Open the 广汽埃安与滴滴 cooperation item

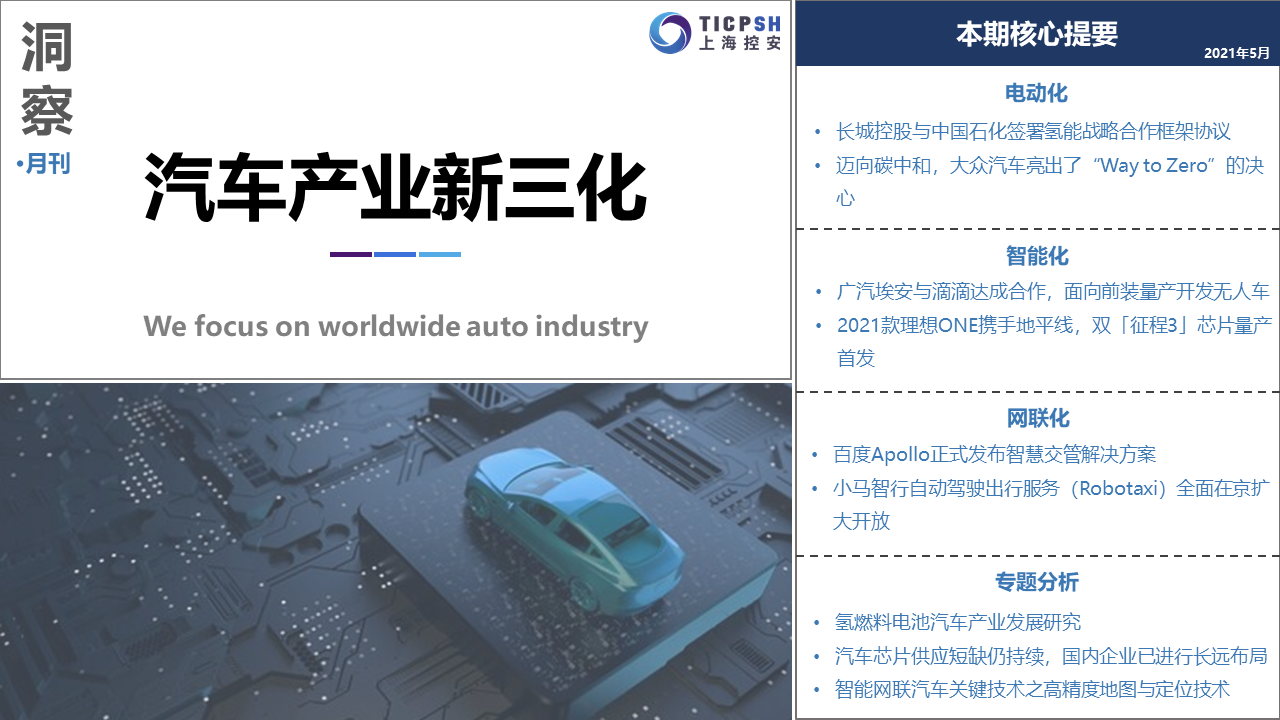[x=1052, y=291]
